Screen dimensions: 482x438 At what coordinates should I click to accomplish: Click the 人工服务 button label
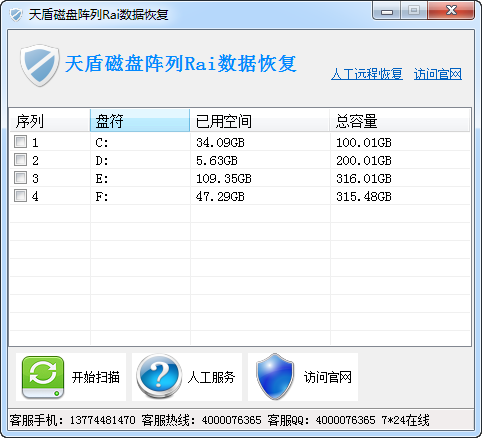211,377
